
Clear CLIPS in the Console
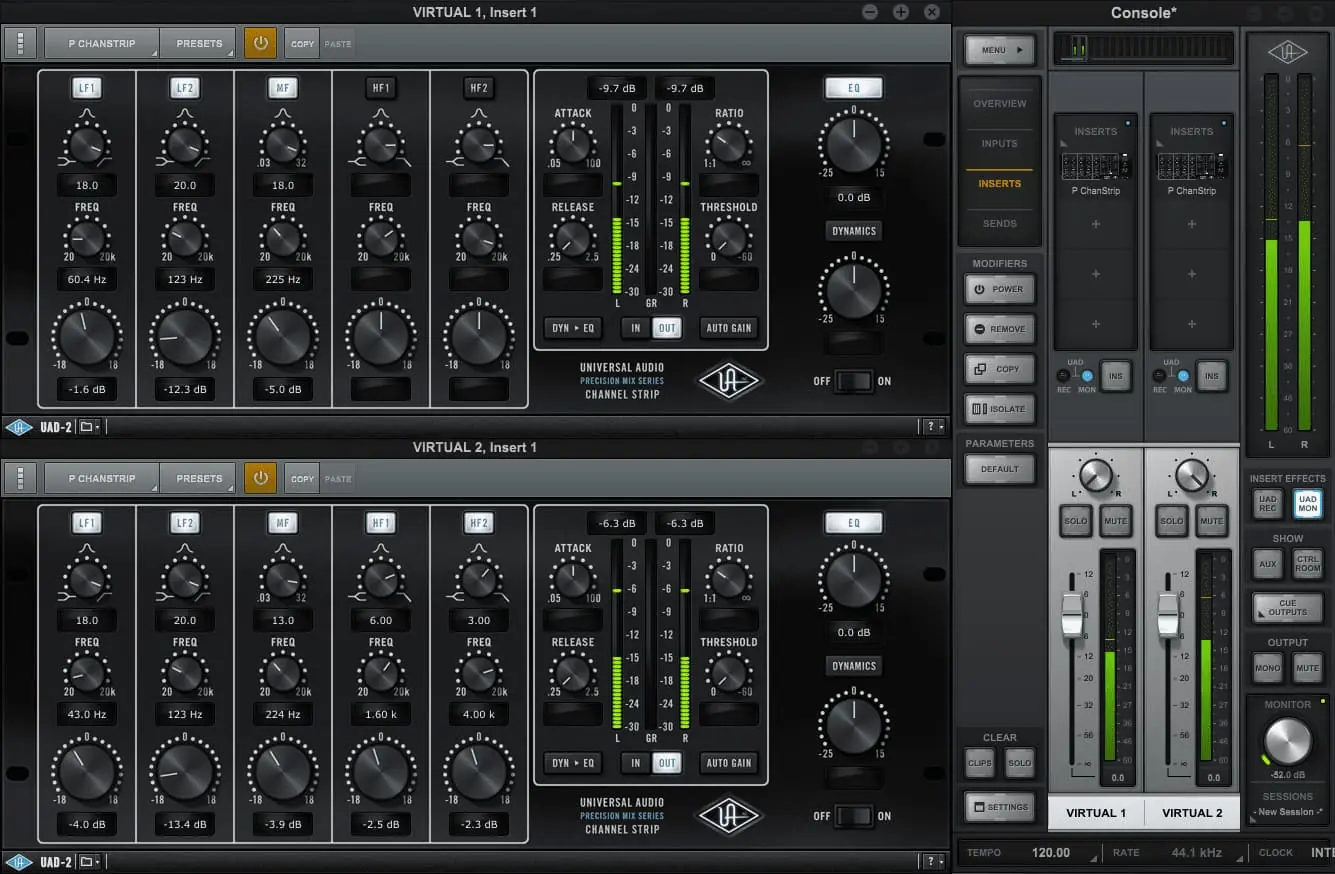pyautogui.click(x=980, y=763)
